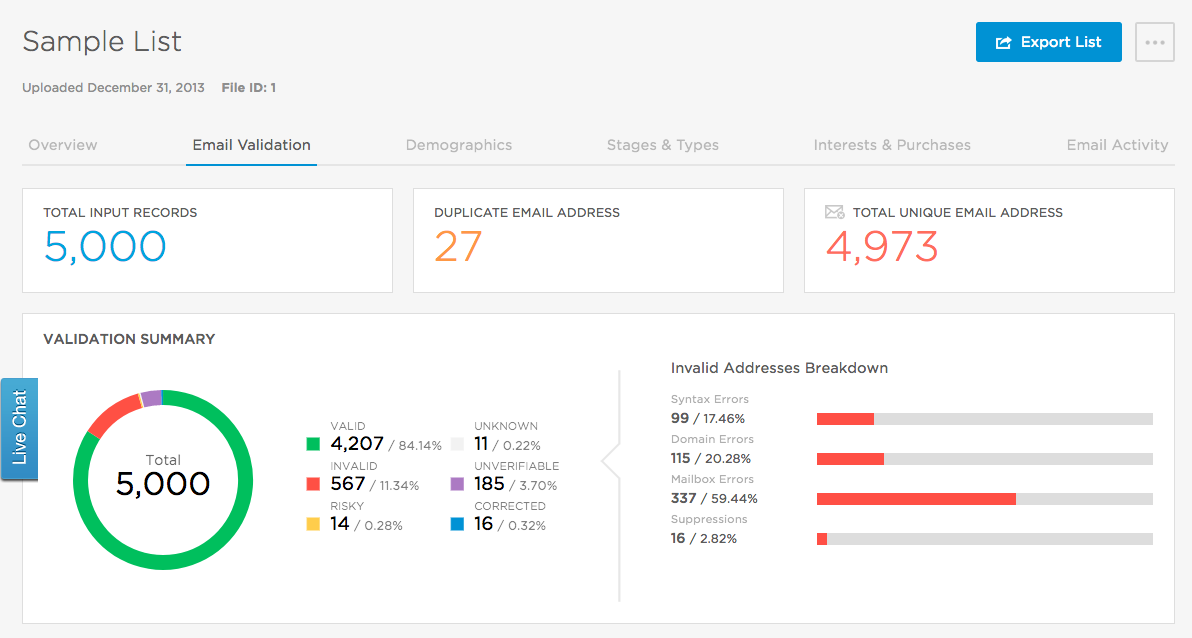Click the envelope icon beside Total Unique Email Address
Viewport: 1192px width, 638px height.
[x=835, y=212]
